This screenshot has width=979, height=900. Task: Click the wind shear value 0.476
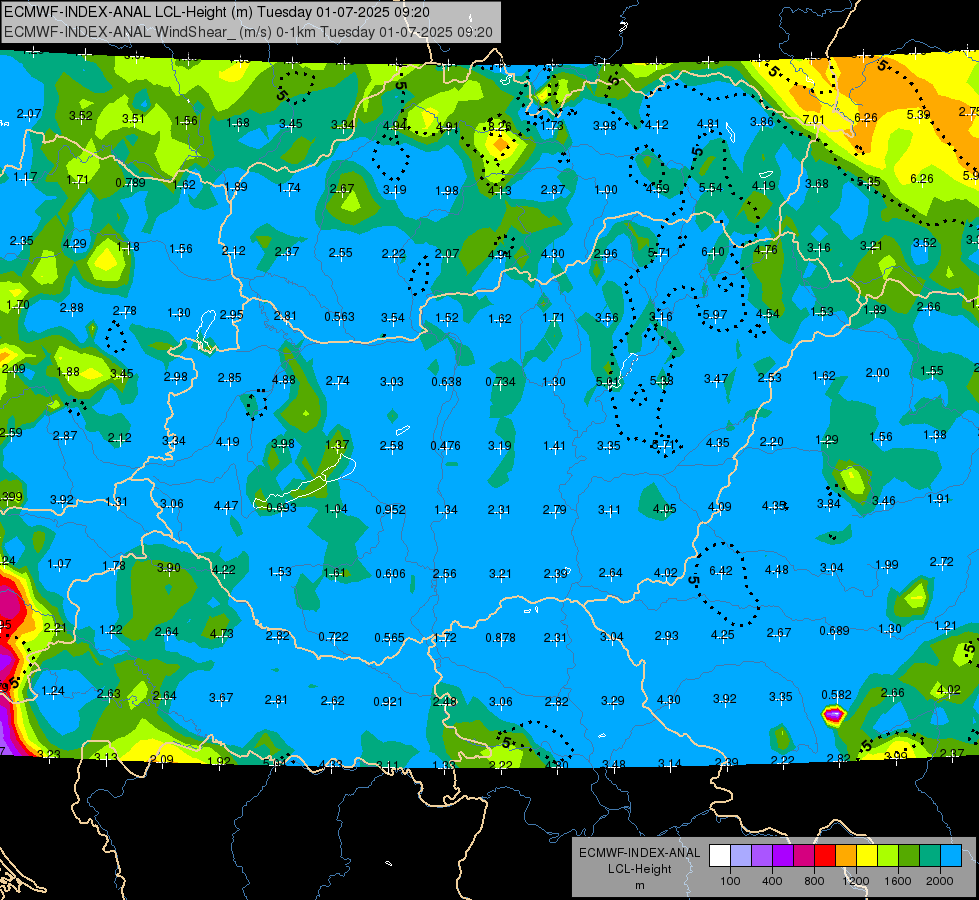click(x=445, y=445)
